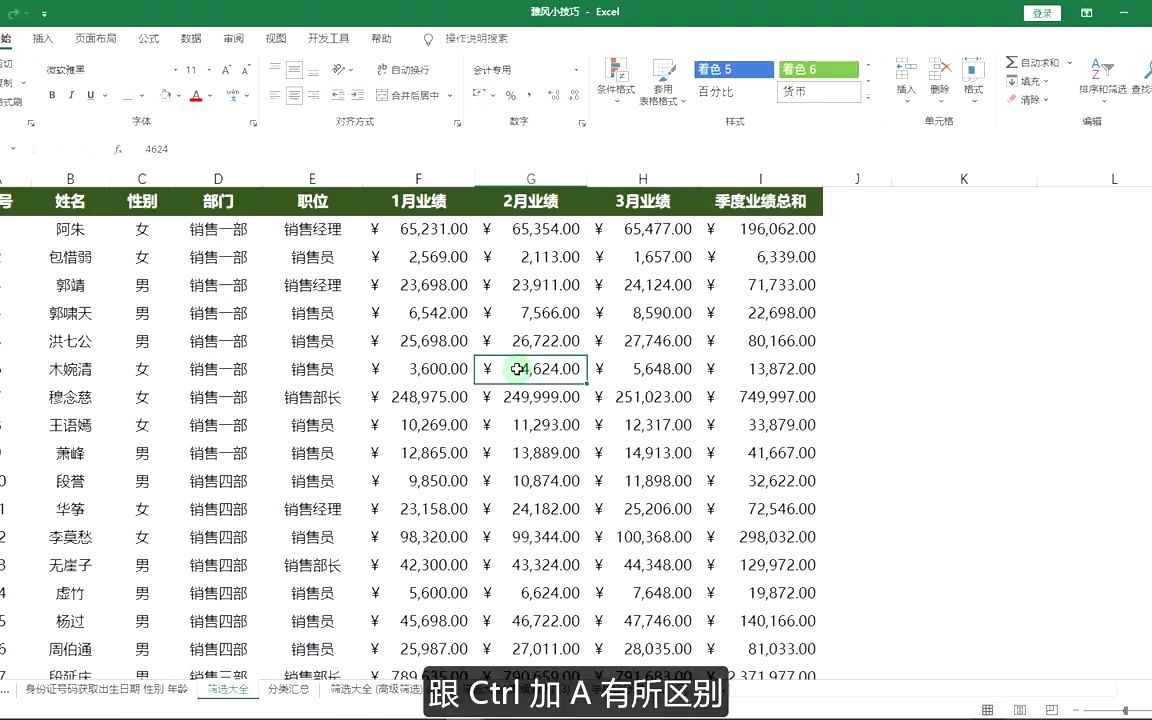Click the 操作说明搜索 search box
The image size is (1152, 720).
476,38
